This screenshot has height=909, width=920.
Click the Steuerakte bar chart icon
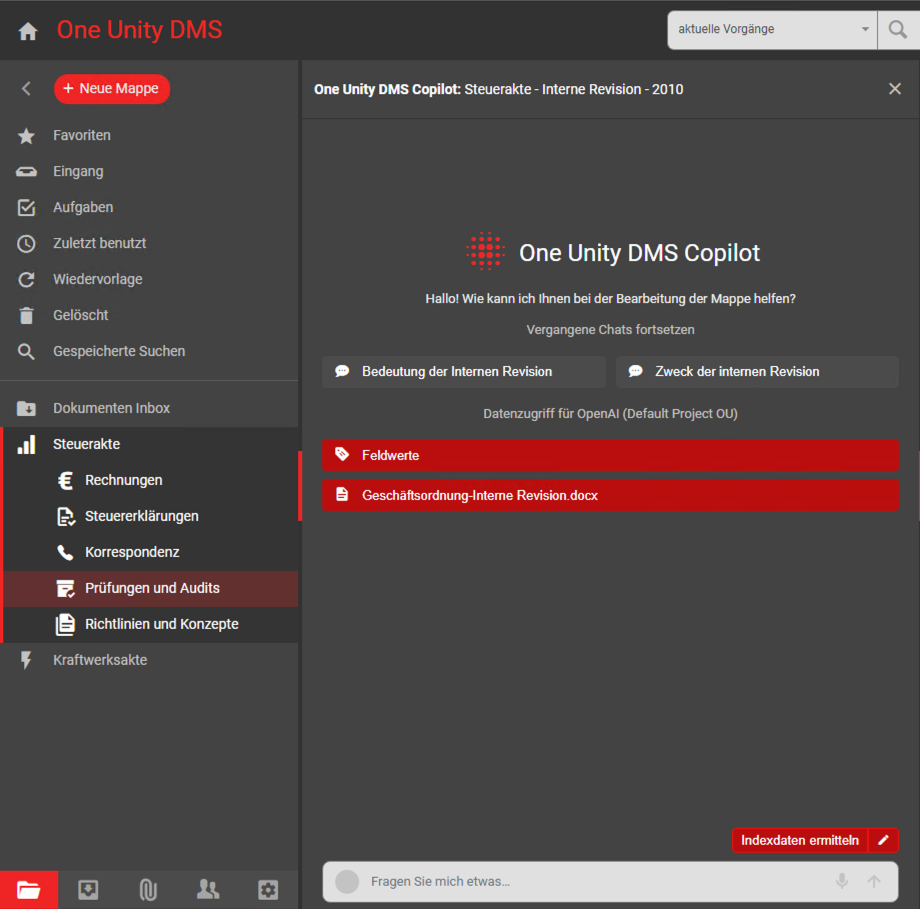[x=26, y=444]
